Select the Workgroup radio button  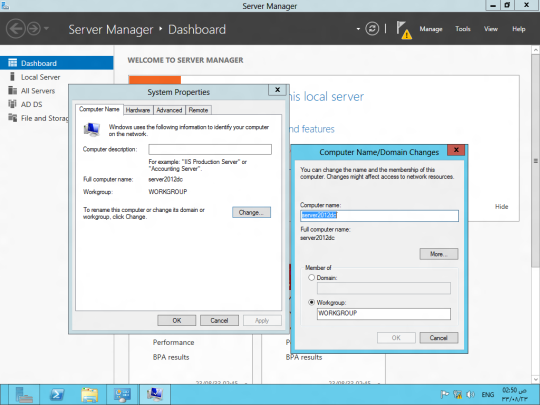pos(311,302)
